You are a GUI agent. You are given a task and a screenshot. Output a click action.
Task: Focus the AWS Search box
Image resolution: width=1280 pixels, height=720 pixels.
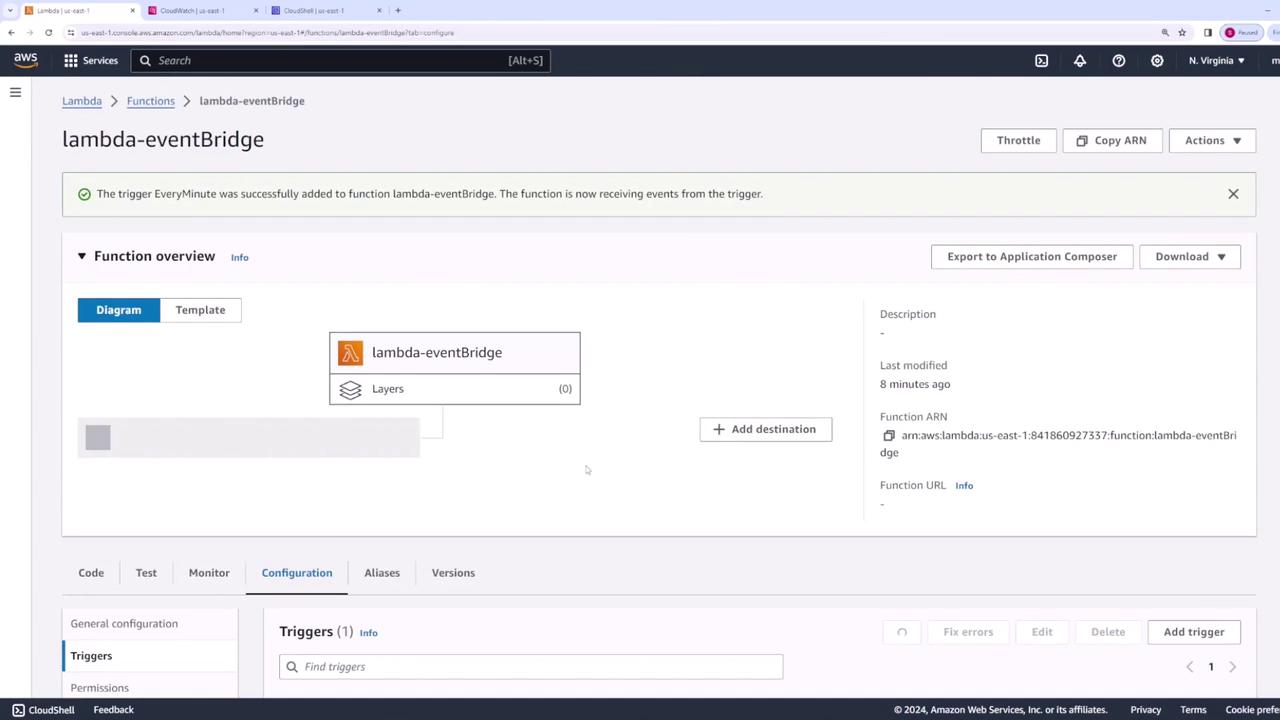point(340,60)
